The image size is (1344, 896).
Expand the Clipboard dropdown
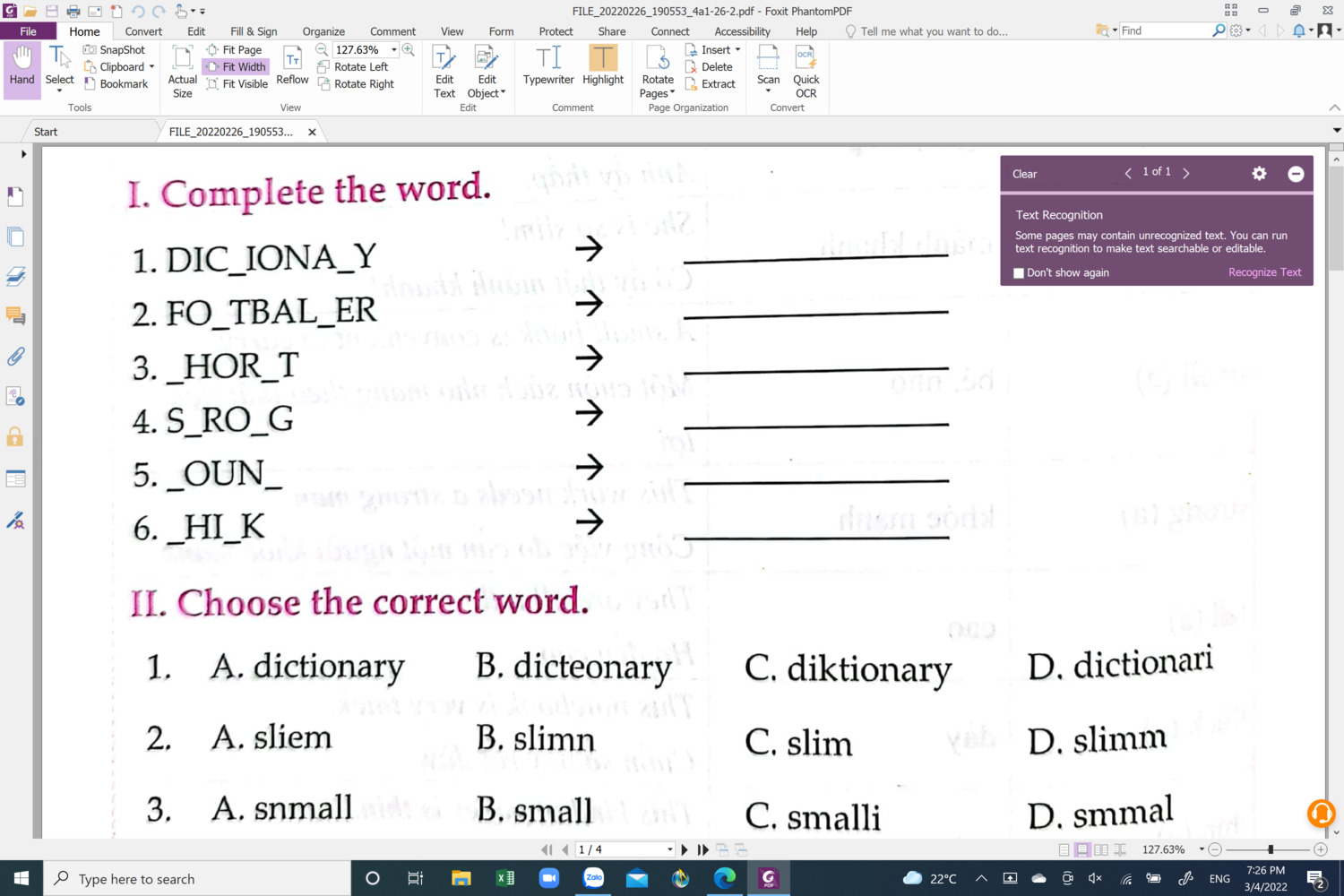point(151,67)
